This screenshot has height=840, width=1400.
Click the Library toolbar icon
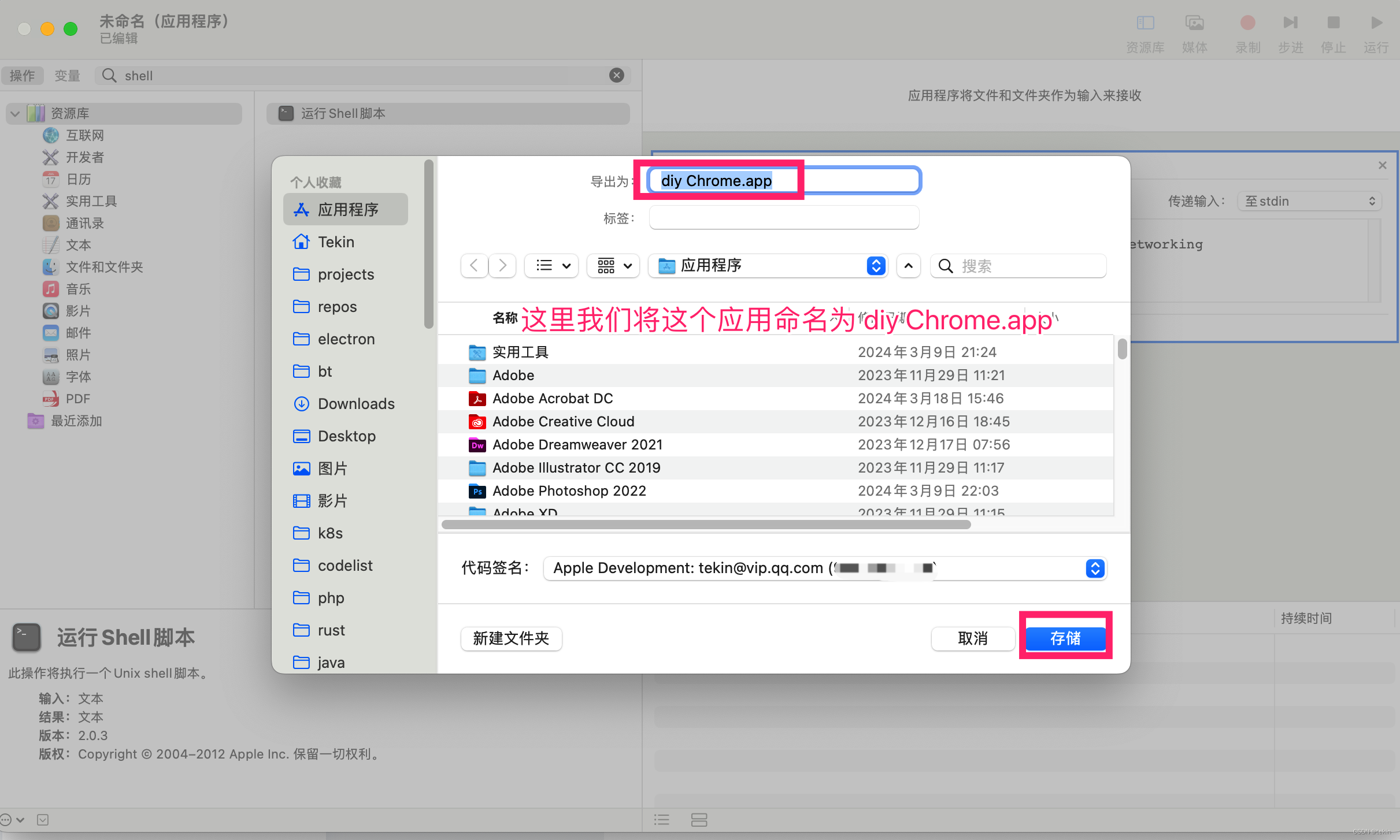click(x=1145, y=23)
